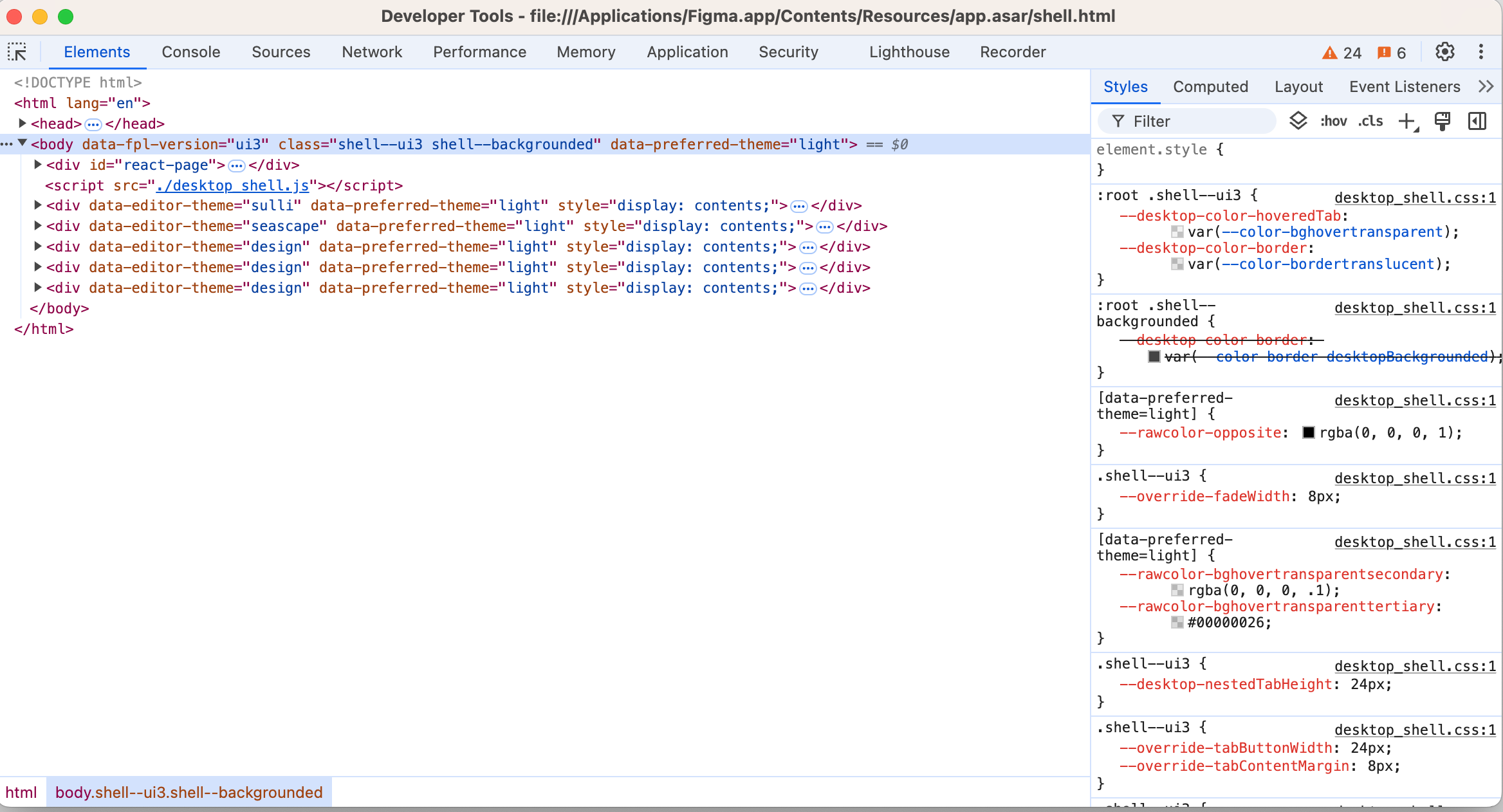Image resolution: width=1503 pixels, height=812 pixels.
Task: Open desktop_shell.css:1 link for .shell--ui3 hoveredTab rule
Action: click(x=1415, y=198)
